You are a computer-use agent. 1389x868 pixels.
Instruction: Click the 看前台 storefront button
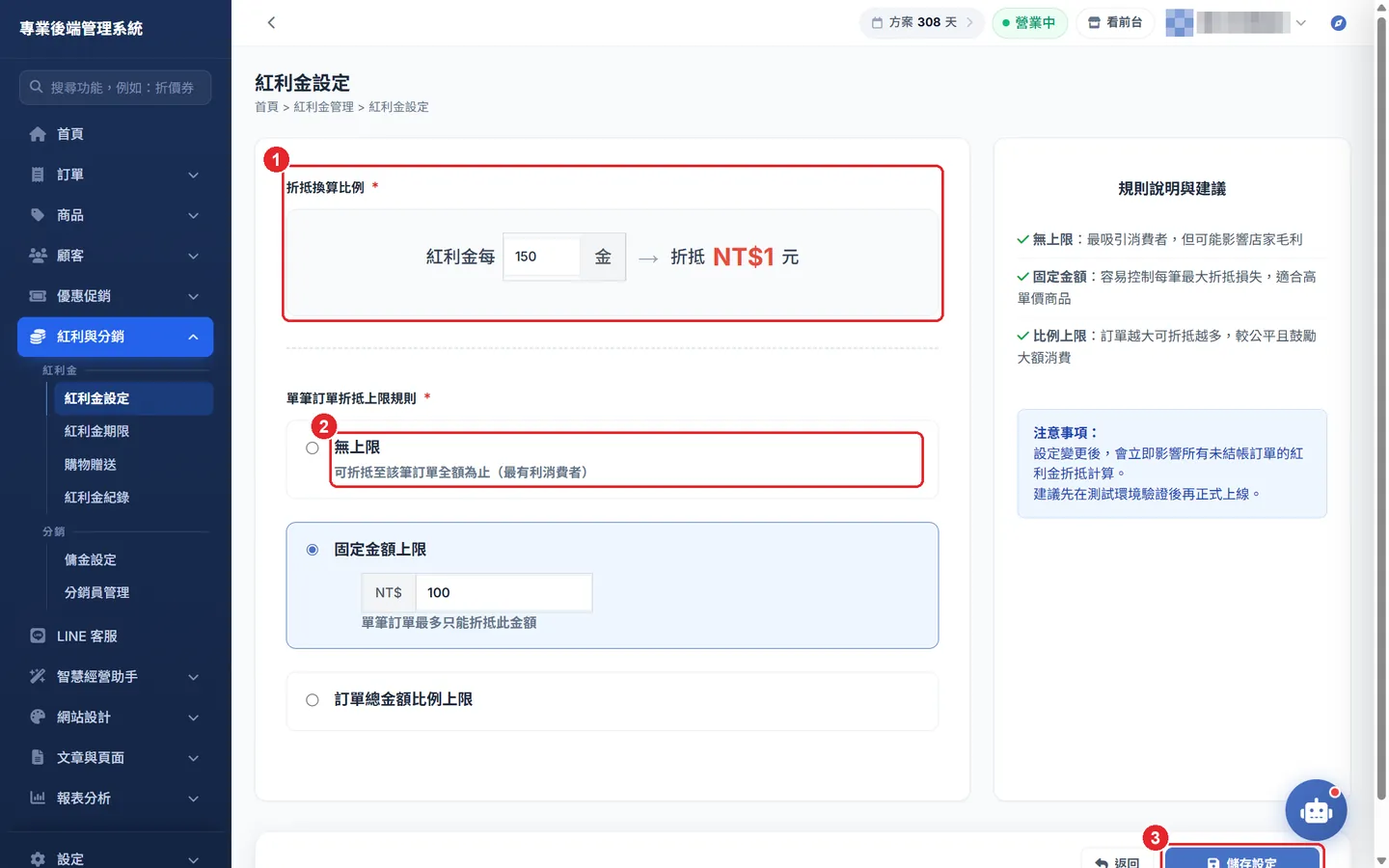(1115, 22)
